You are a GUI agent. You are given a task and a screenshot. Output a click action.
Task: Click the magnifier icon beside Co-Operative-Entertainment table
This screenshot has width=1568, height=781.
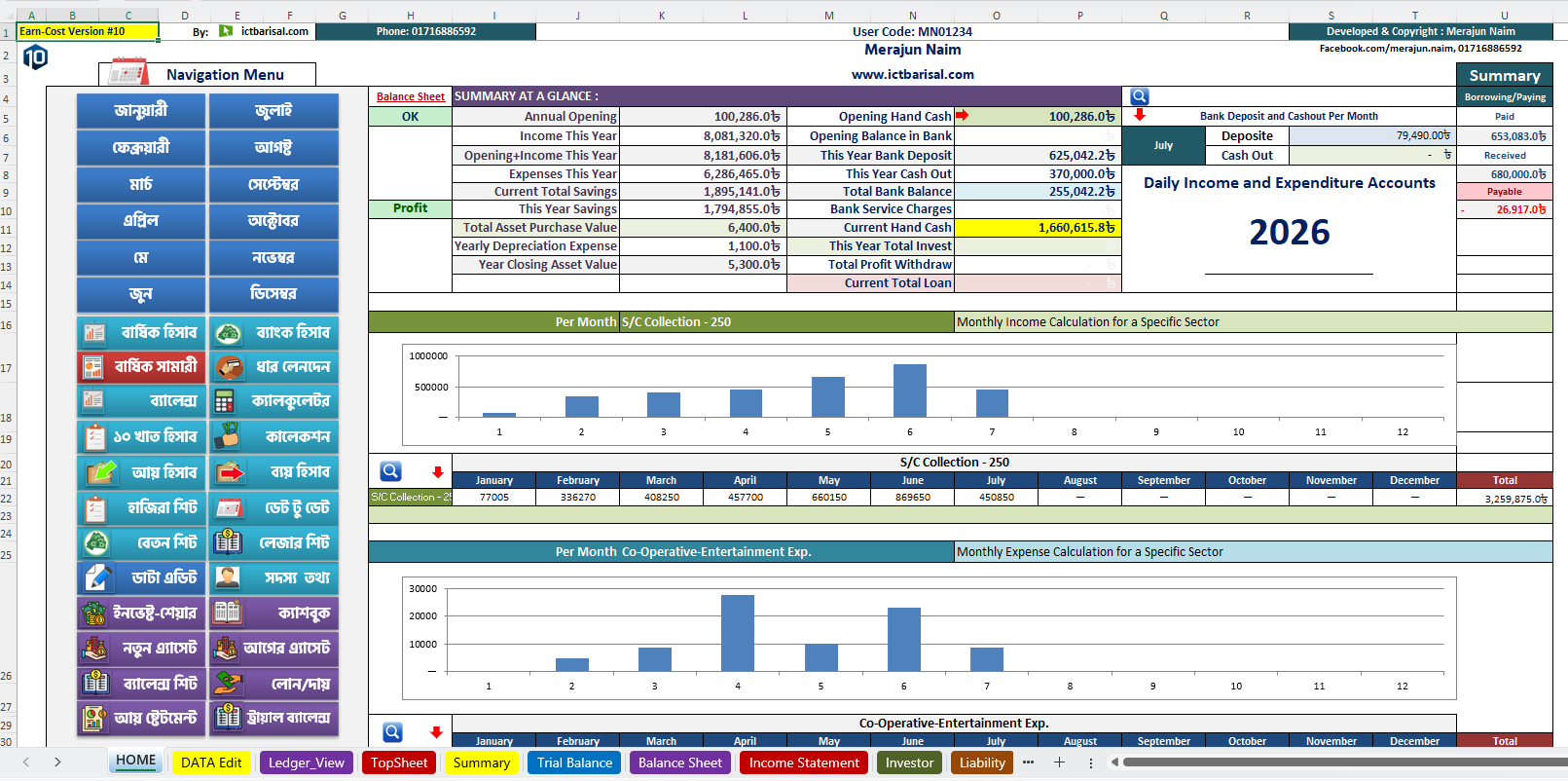click(392, 731)
